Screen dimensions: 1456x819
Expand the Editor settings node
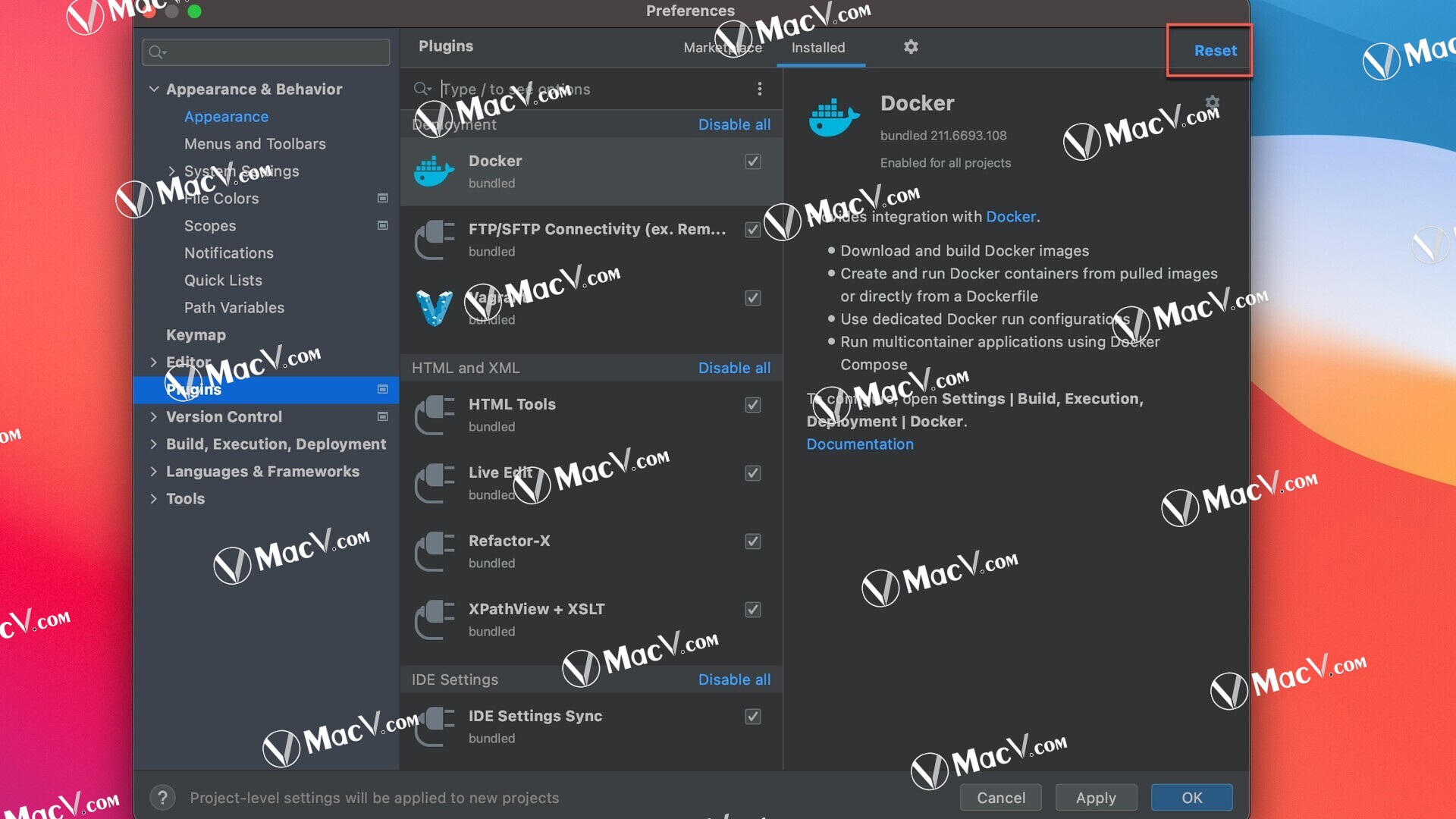pyautogui.click(x=154, y=362)
